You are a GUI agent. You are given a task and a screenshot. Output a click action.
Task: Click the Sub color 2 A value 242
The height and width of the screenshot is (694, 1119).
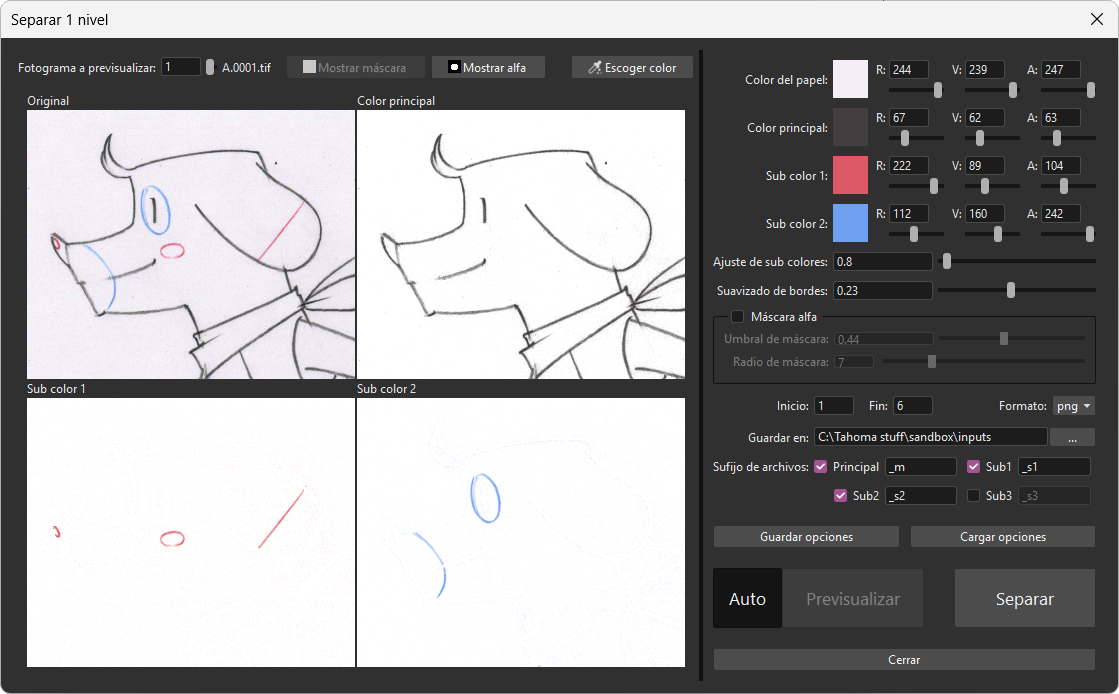1061,213
